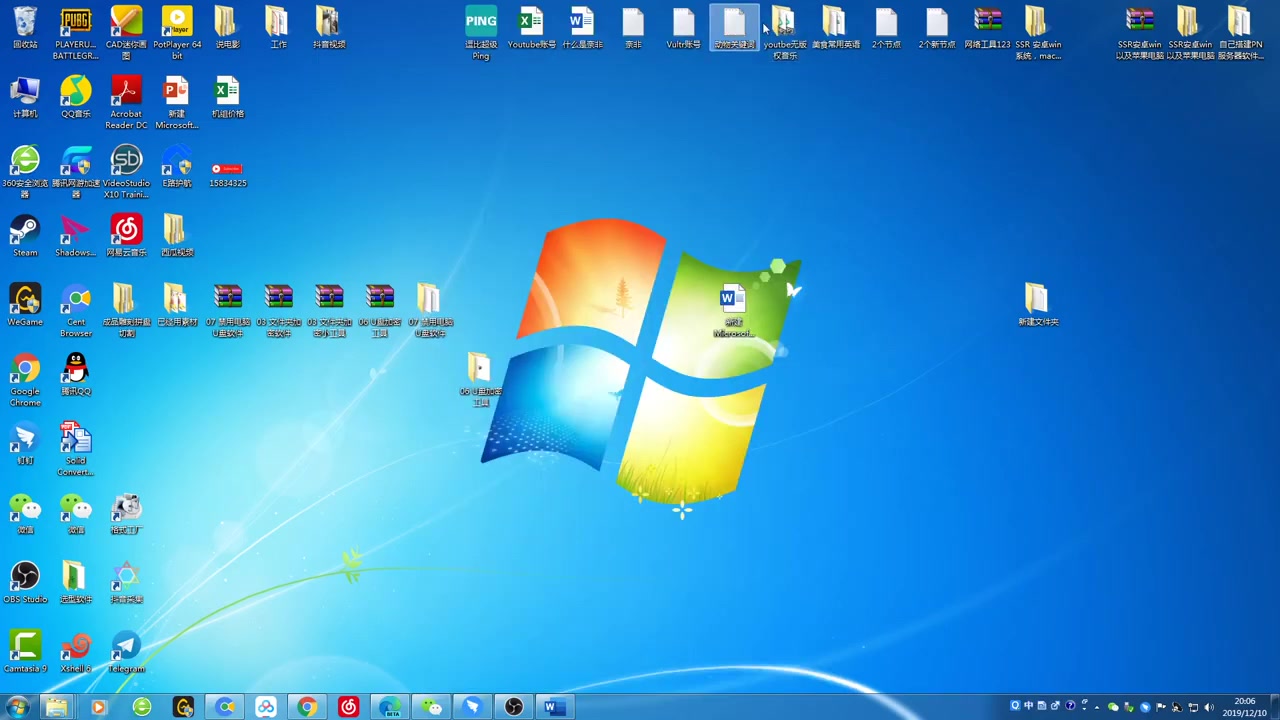Viewport: 1280px width, 720px height.
Task: Launch QQ音乐 desktop shortcut
Action: (76, 98)
